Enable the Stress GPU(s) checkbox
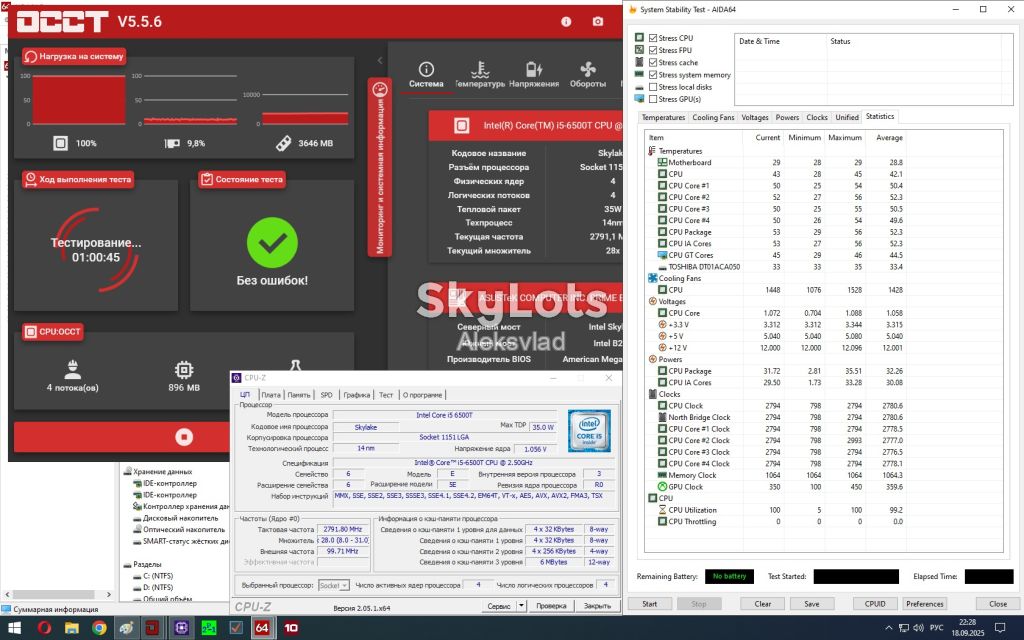The image size is (1024, 640). pos(652,99)
